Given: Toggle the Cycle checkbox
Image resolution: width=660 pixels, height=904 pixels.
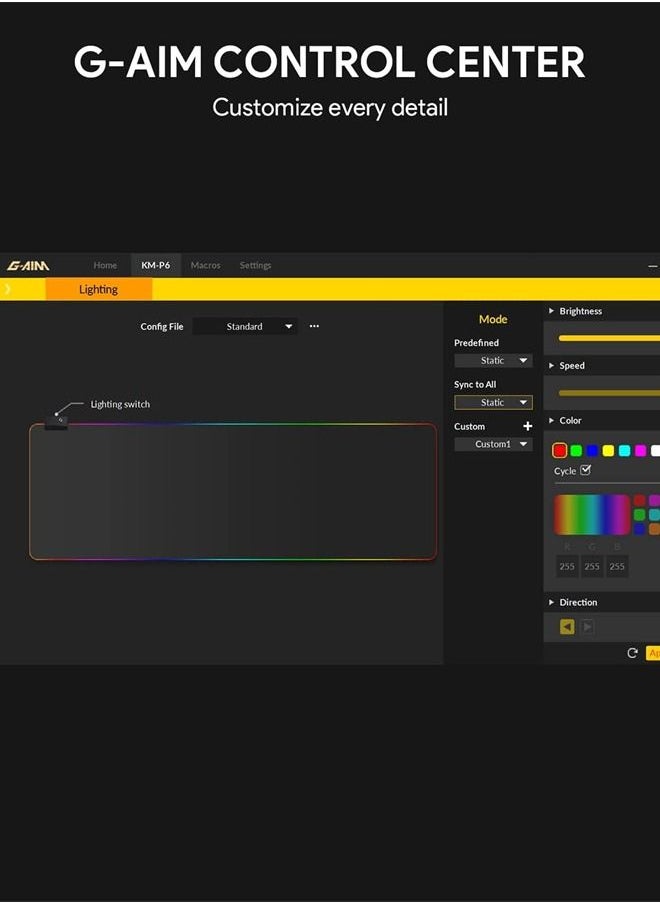Looking at the screenshot, I should pos(586,470).
